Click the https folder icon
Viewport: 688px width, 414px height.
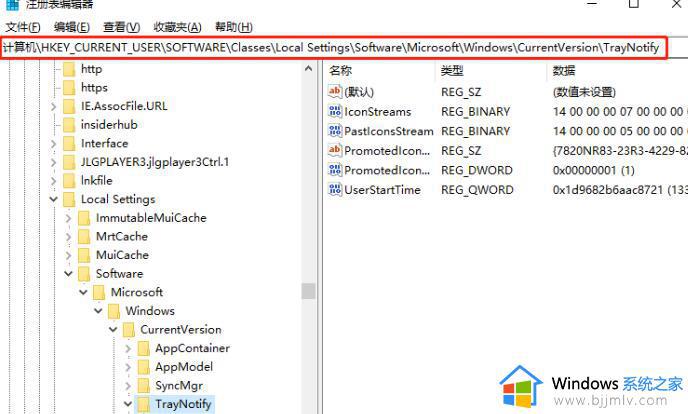pos(69,88)
